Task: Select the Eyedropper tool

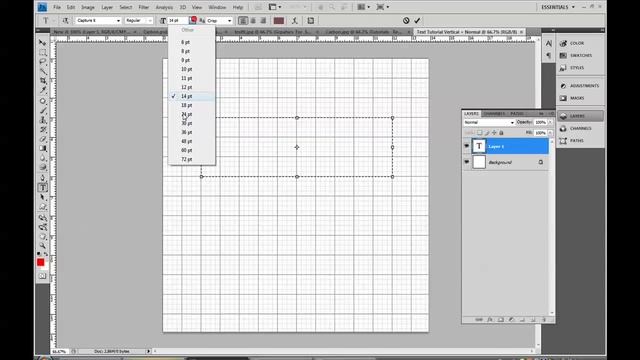Action: pyautogui.click(x=42, y=90)
